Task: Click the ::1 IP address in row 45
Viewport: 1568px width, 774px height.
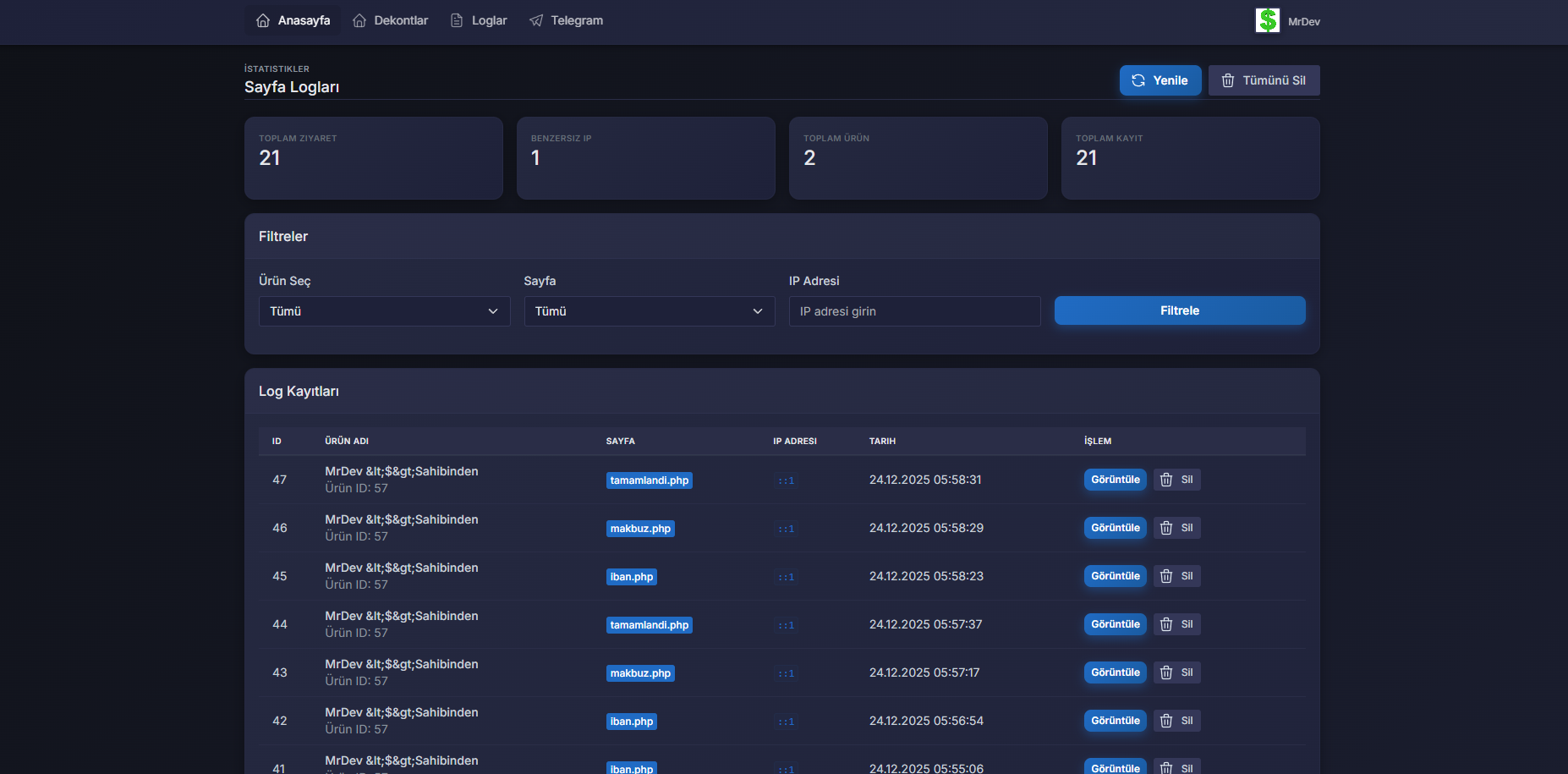Action: [787, 577]
